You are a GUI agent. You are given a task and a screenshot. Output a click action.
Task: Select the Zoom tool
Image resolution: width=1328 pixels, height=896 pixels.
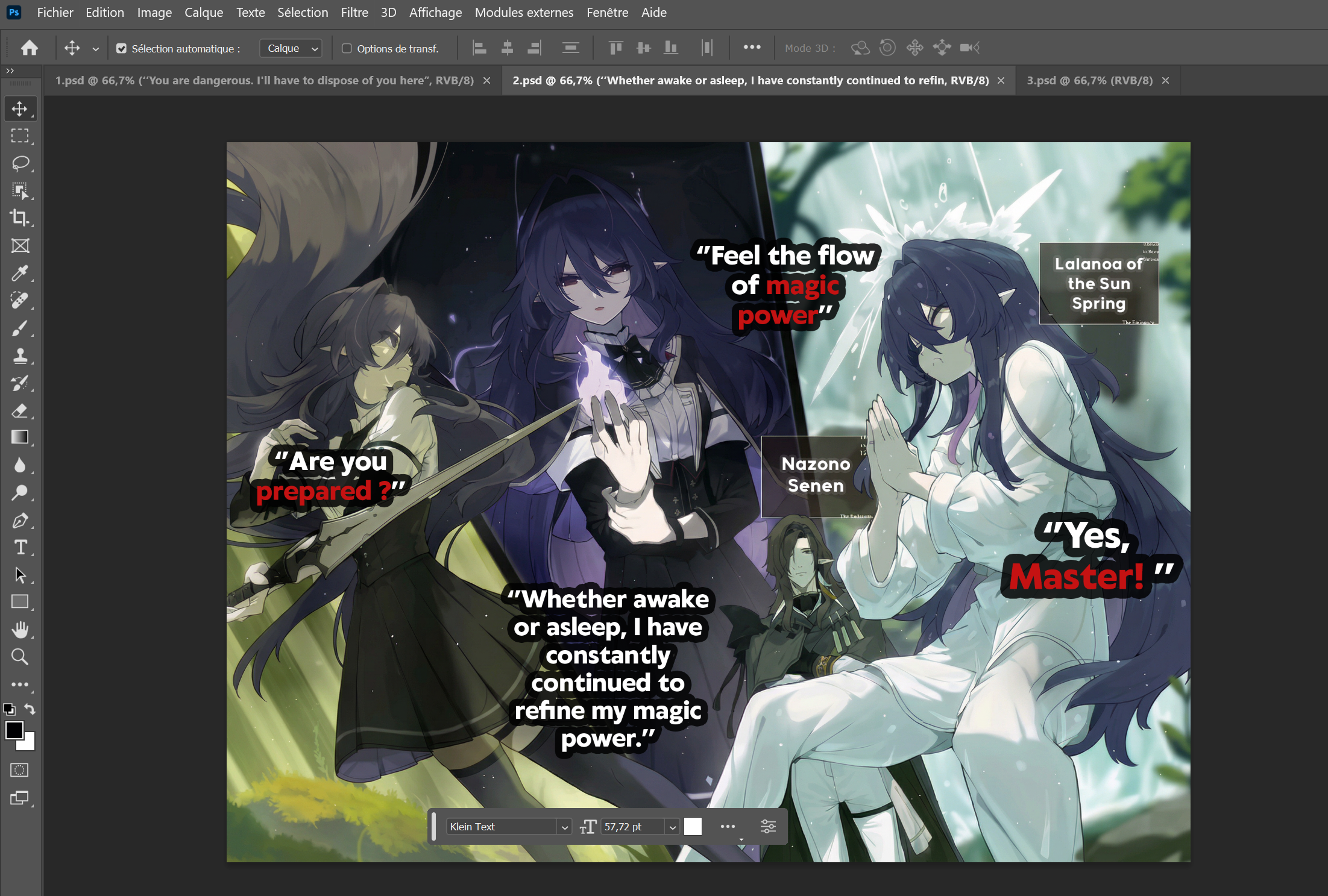coord(19,657)
